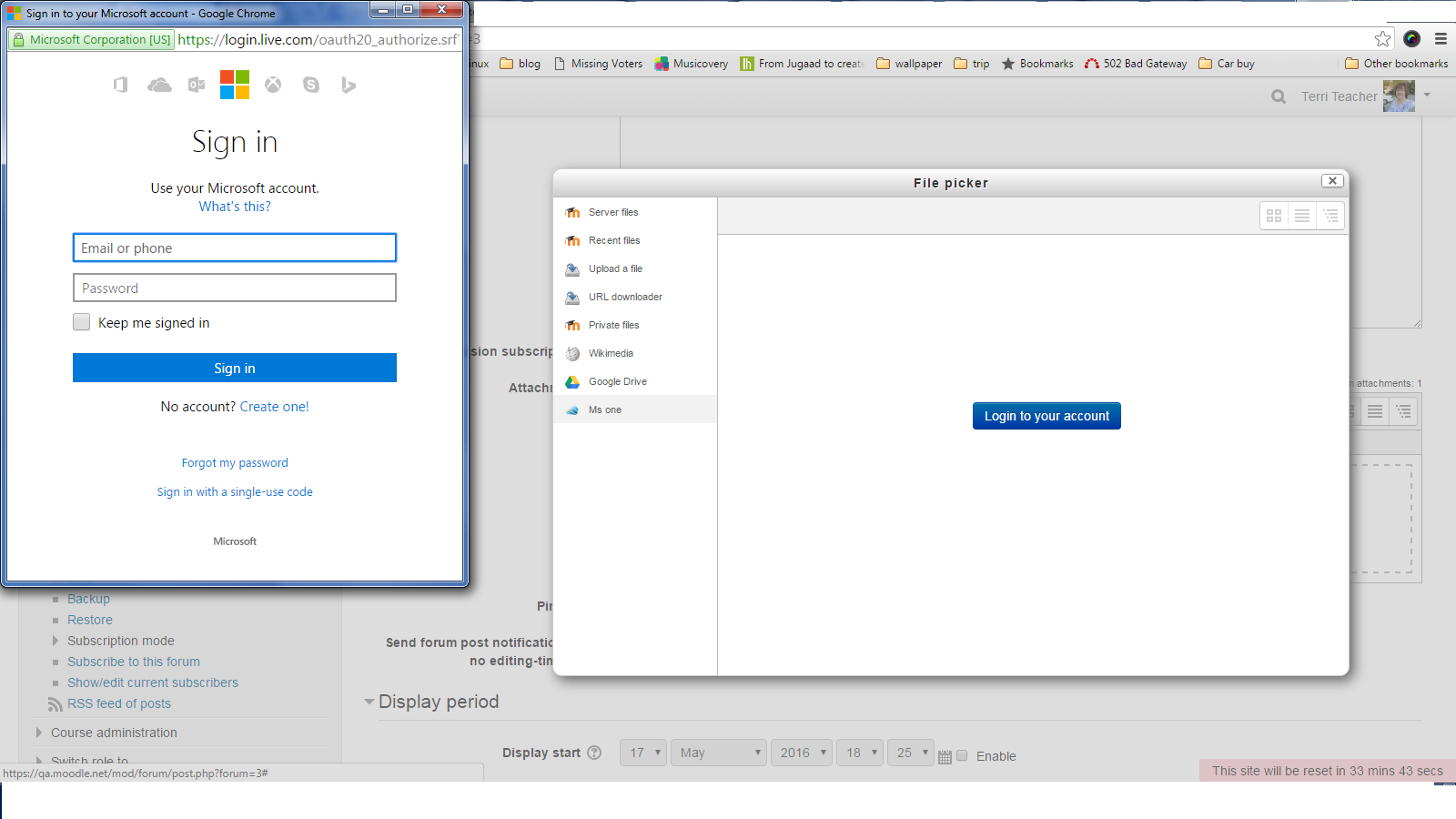Click the Login to your account button

[x=1046, y=416]
